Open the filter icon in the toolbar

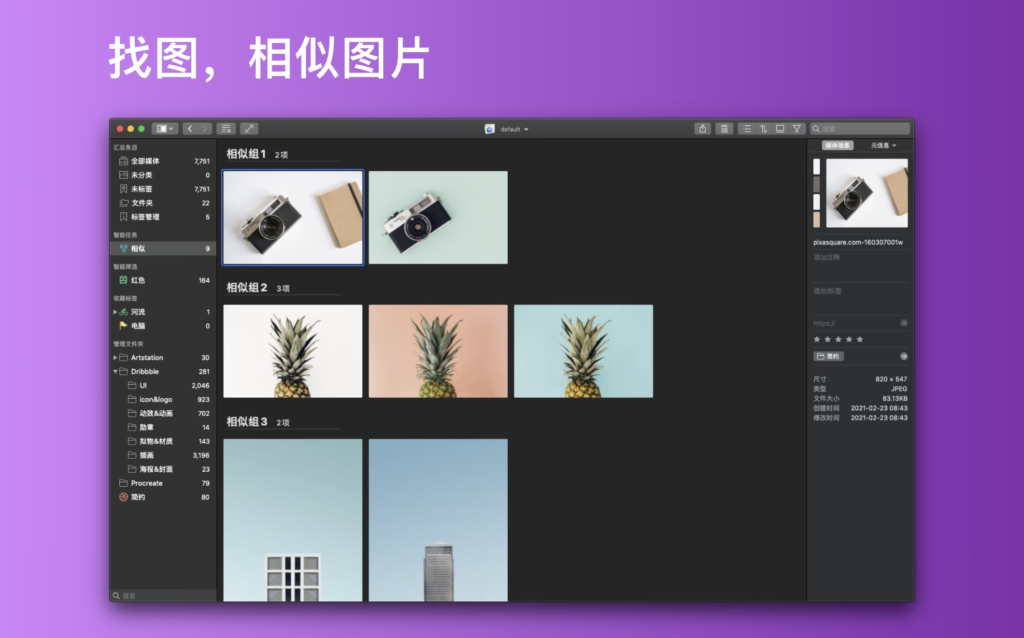click(x=796, y=128)
